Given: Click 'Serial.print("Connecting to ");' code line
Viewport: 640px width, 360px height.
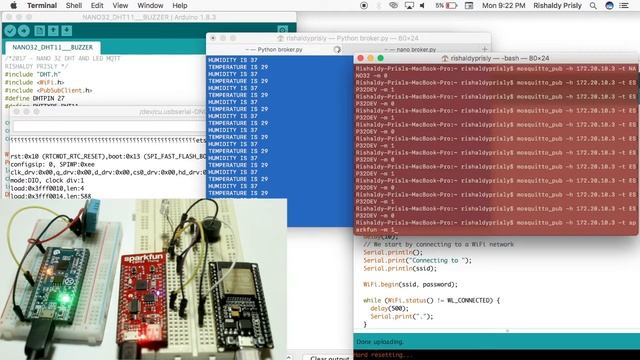Looking at the screenshot, I should click(x=417, y=260).
